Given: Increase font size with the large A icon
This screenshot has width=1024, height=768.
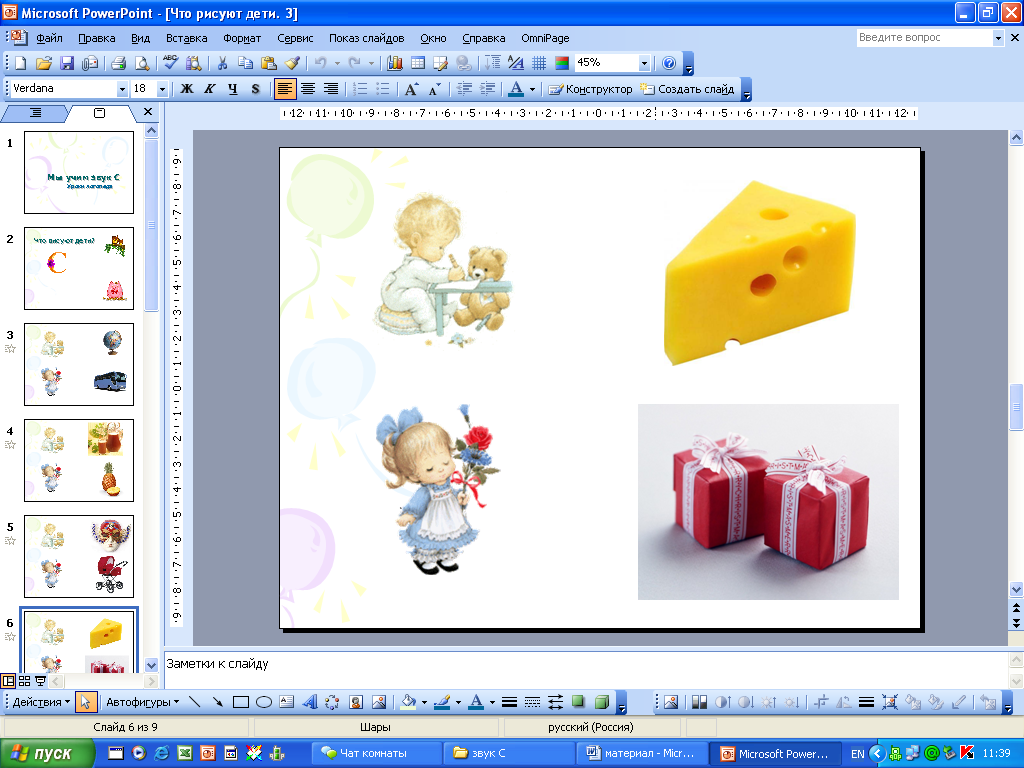Looking at the screenshot, I should point(411,89).
